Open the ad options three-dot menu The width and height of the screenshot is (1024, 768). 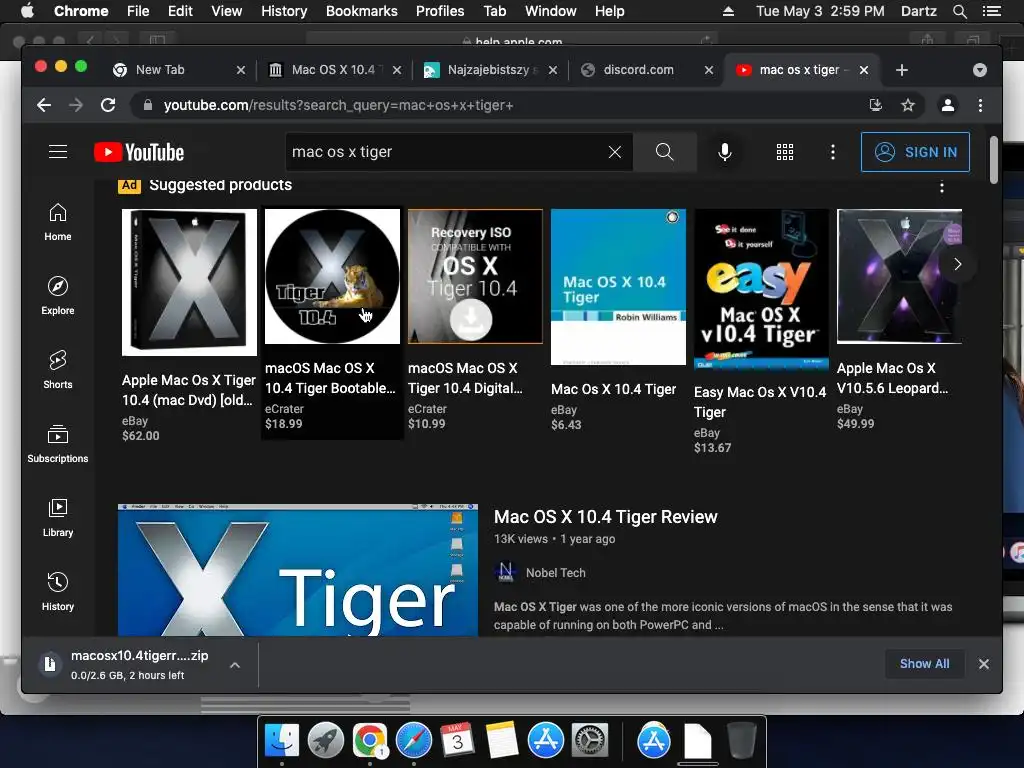pos(942,187)
